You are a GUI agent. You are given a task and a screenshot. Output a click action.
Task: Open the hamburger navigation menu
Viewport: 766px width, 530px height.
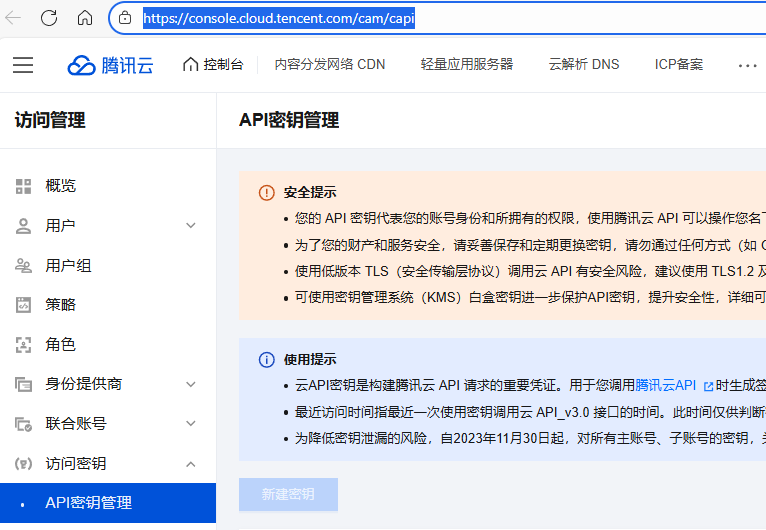click(x=23, y=65)
